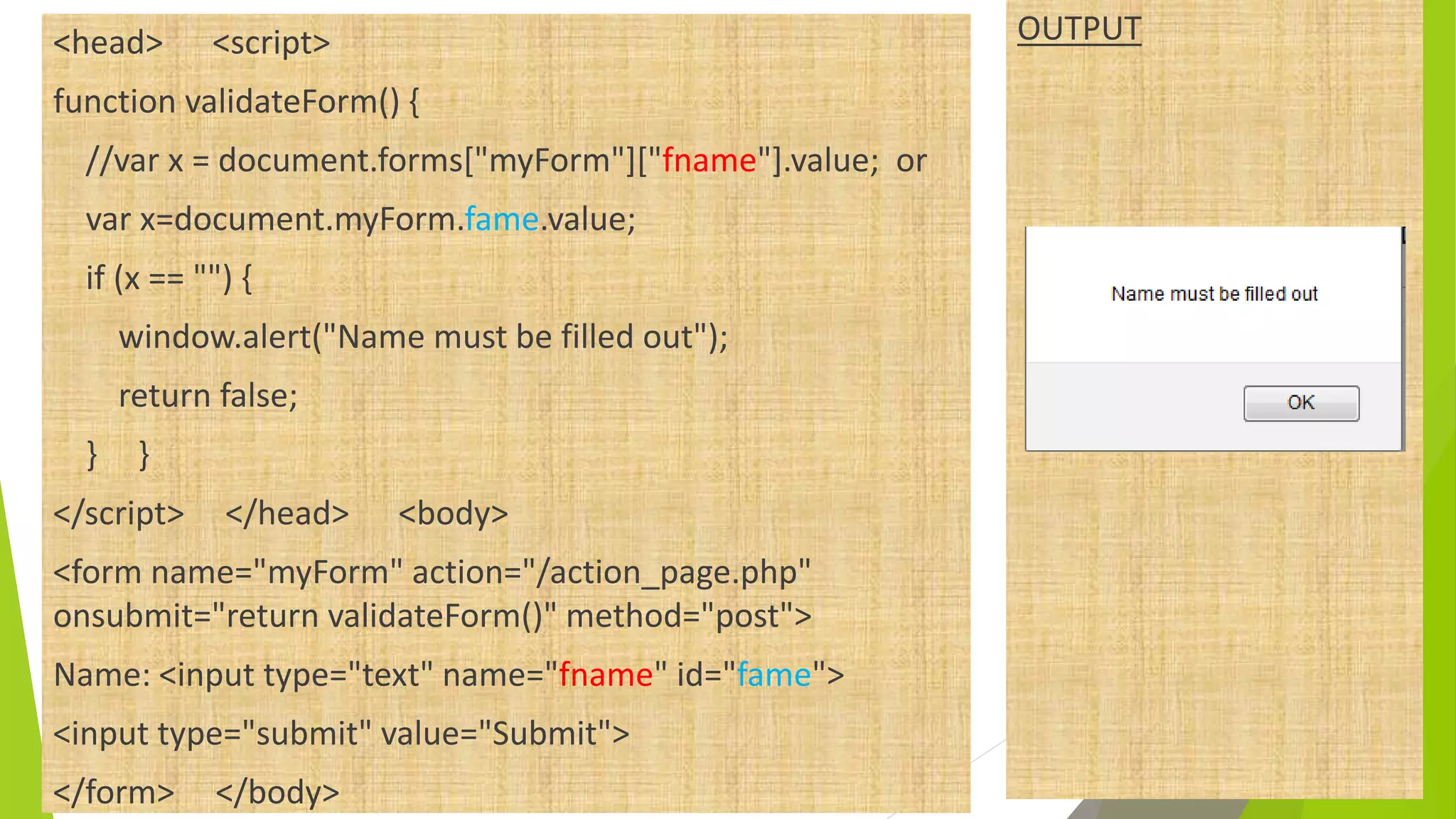Click the red 'fname' in input name attribute

[606, 675]
